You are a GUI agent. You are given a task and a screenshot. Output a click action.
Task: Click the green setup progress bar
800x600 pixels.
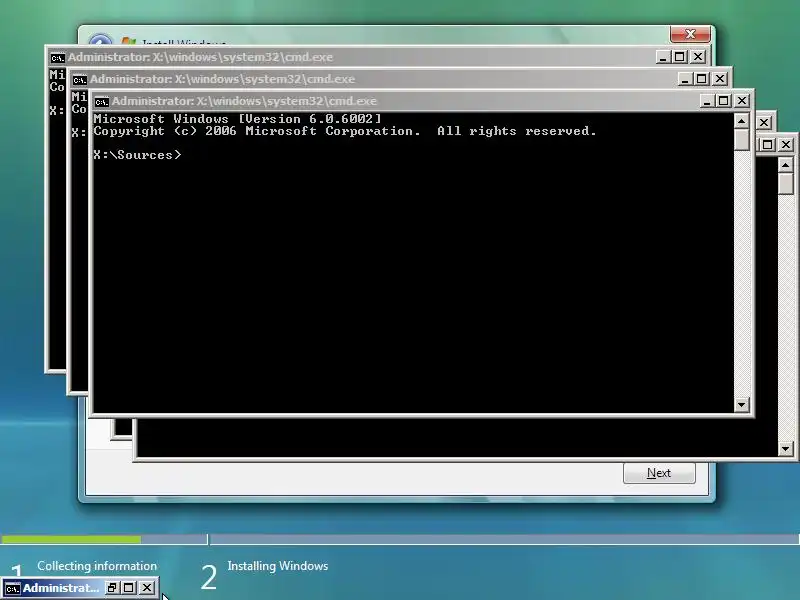[71, 539]
